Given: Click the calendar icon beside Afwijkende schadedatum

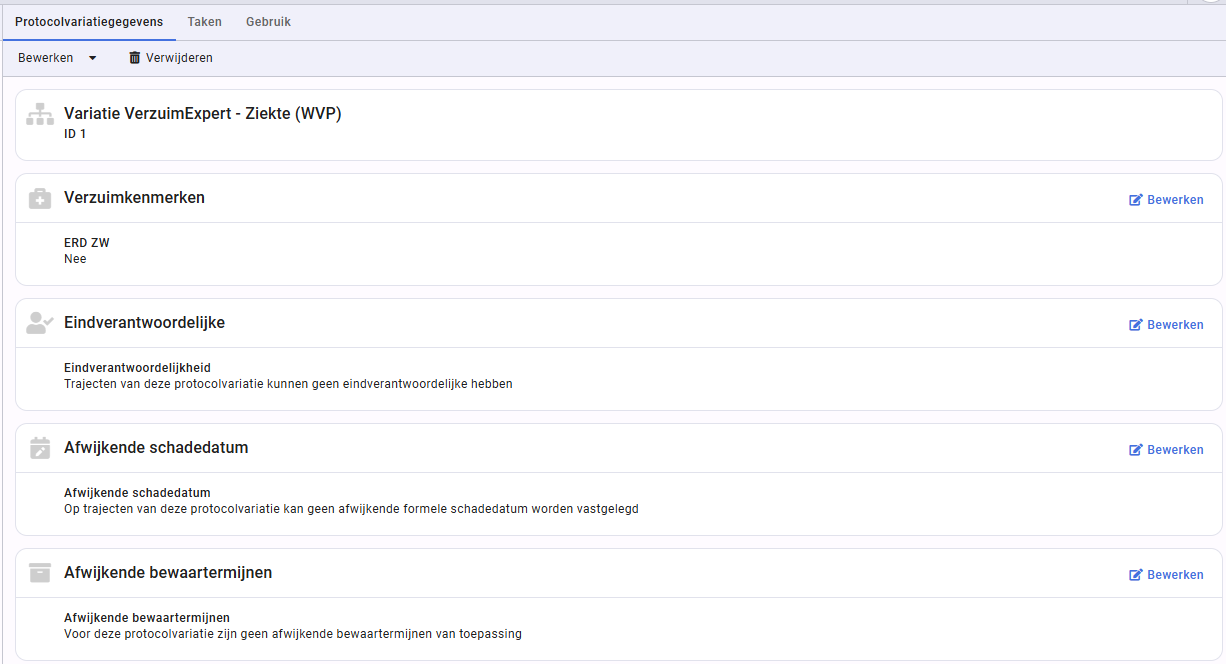Looking at the screenshot, I should (x=40, y=448).
